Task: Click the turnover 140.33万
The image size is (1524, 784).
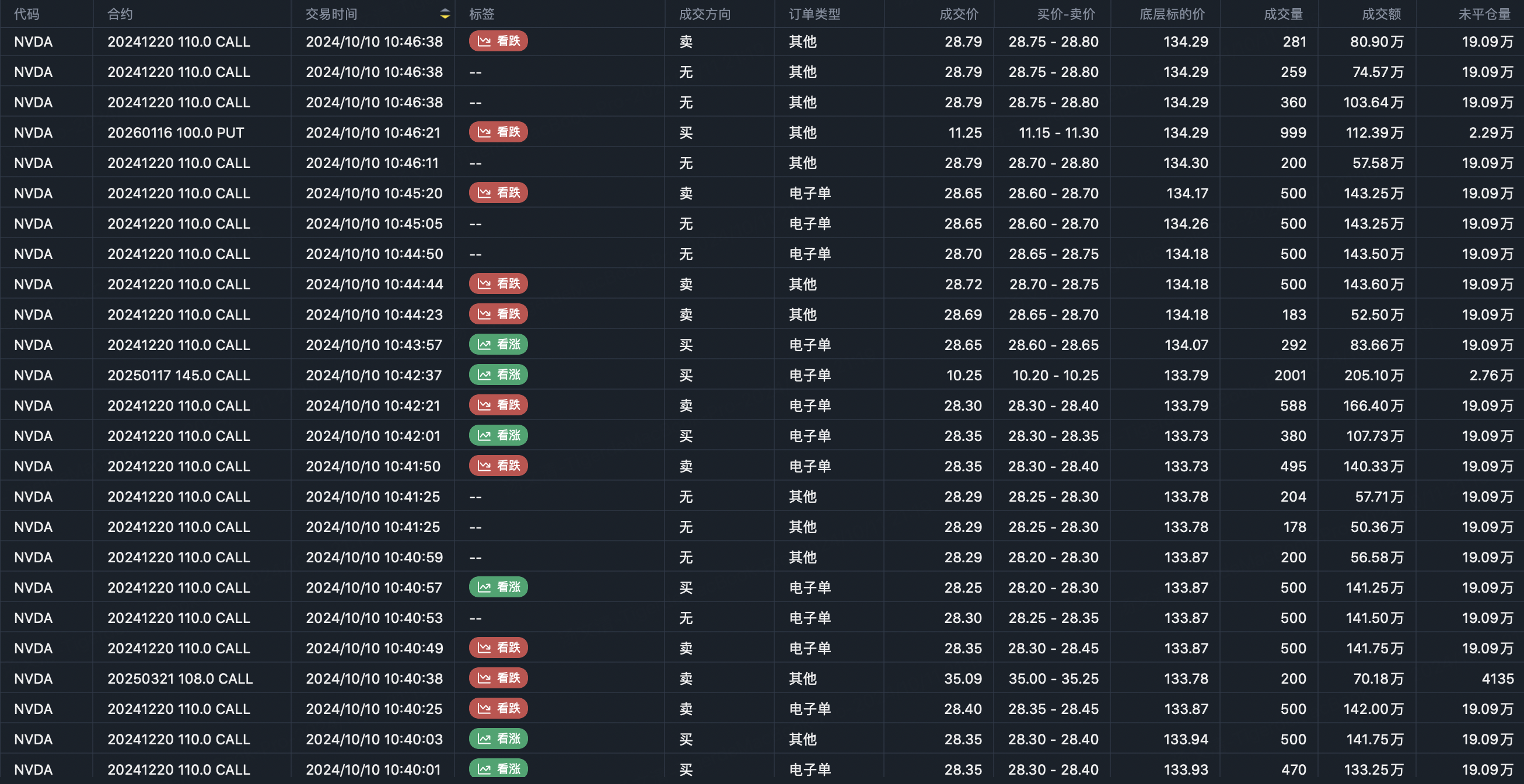Action: (x=1373, y=466)
